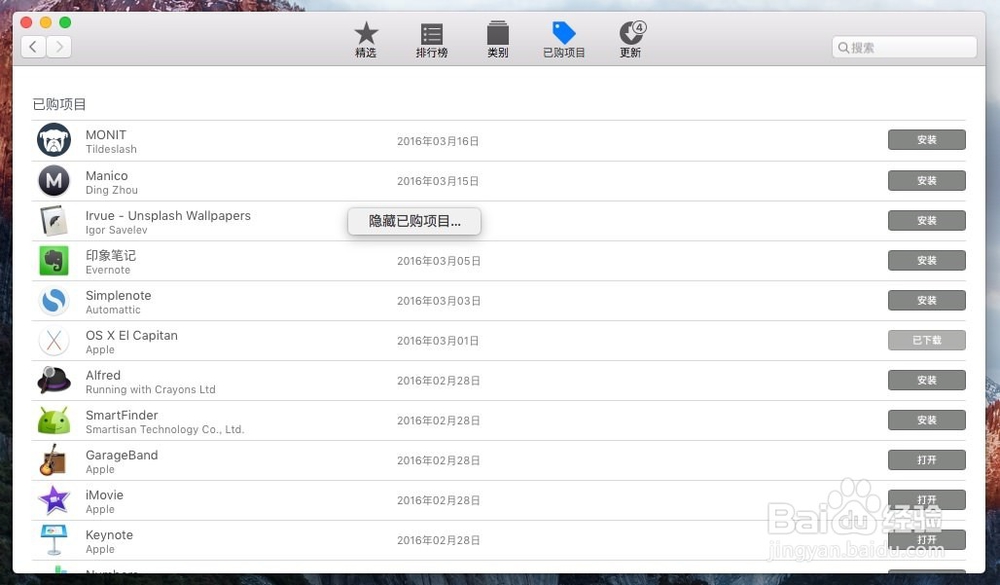Install Alfred with its 安装 button
This screenshot has width=1000, height=585.
(x=927, y=380)
